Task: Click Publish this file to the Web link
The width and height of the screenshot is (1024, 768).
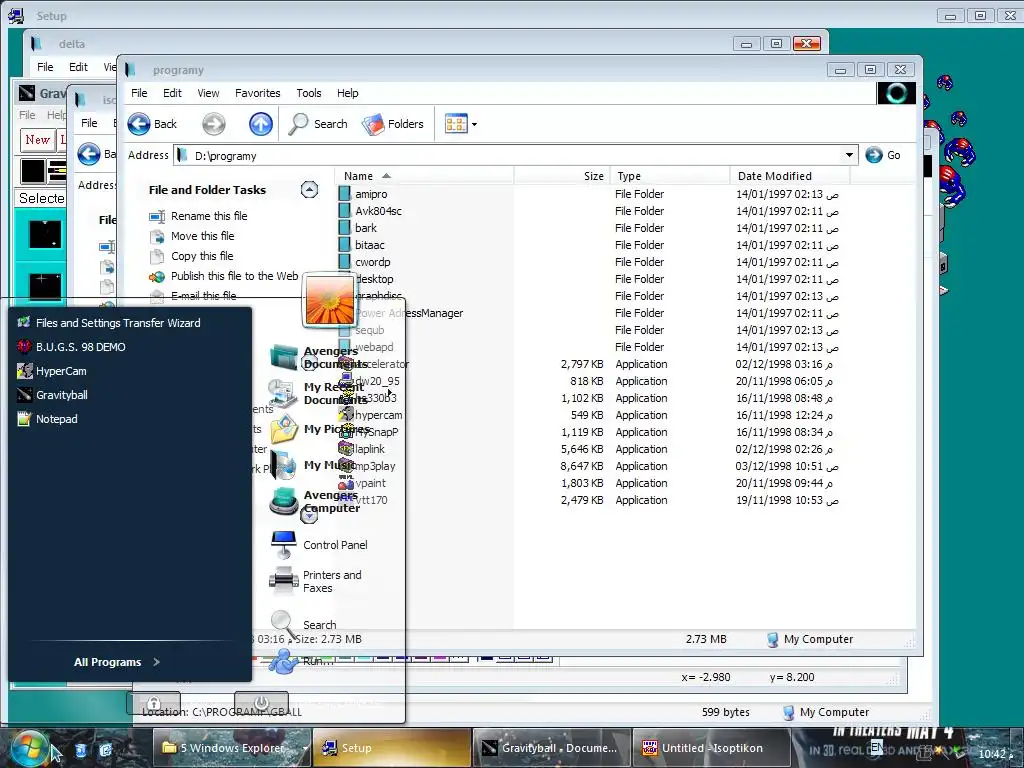Action: (234, 276)
